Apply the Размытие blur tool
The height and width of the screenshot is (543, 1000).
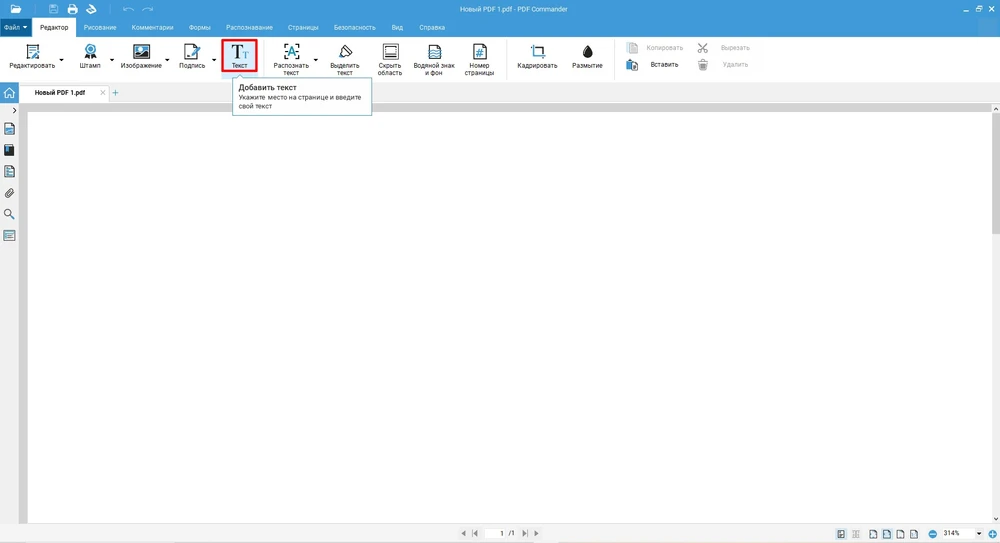tap(587, 56)
